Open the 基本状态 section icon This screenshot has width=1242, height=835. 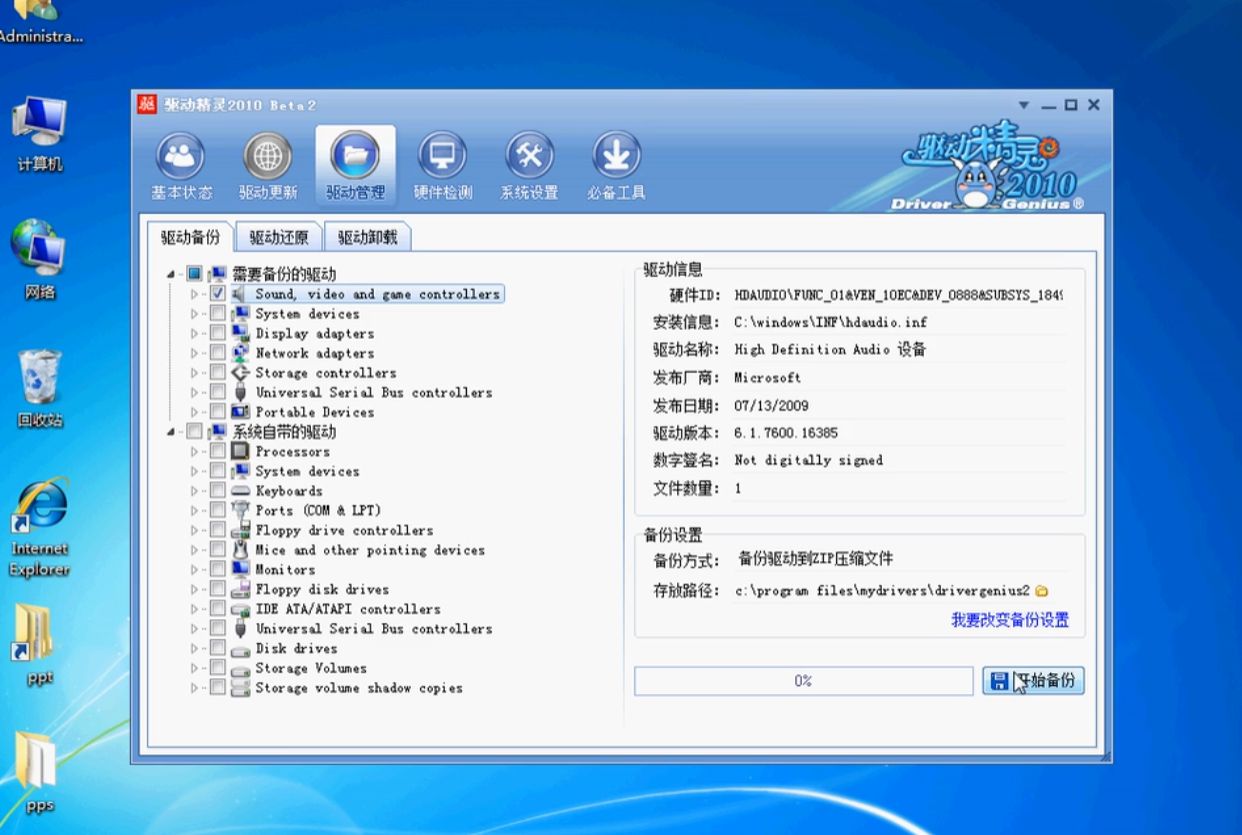[x=181, y=157]
